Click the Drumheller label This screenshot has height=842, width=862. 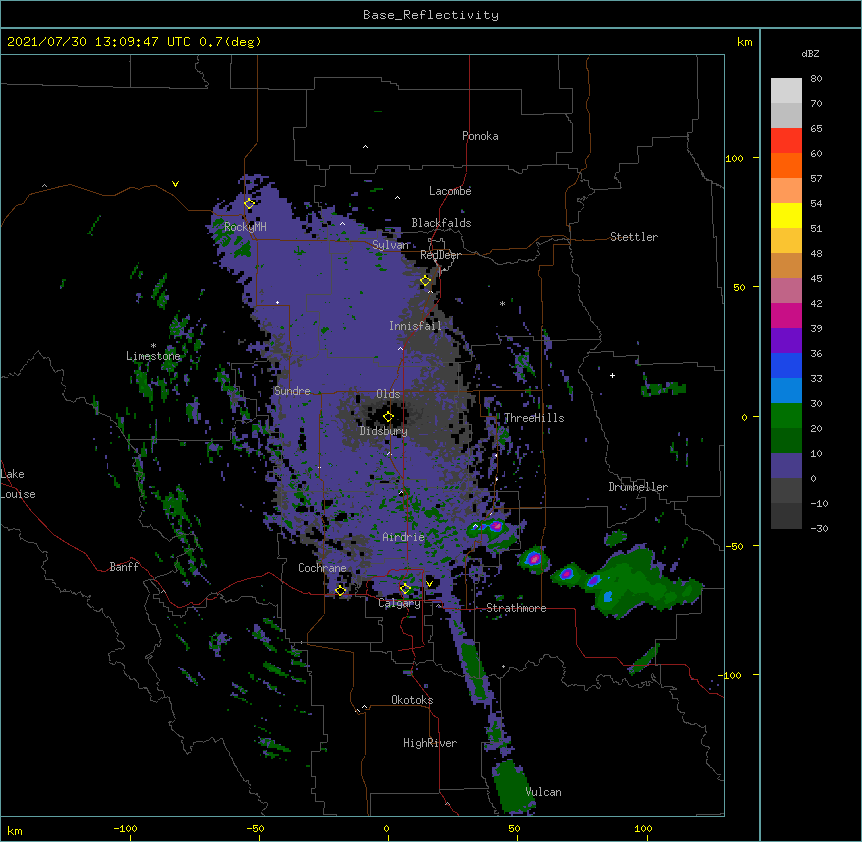(638, 487)
